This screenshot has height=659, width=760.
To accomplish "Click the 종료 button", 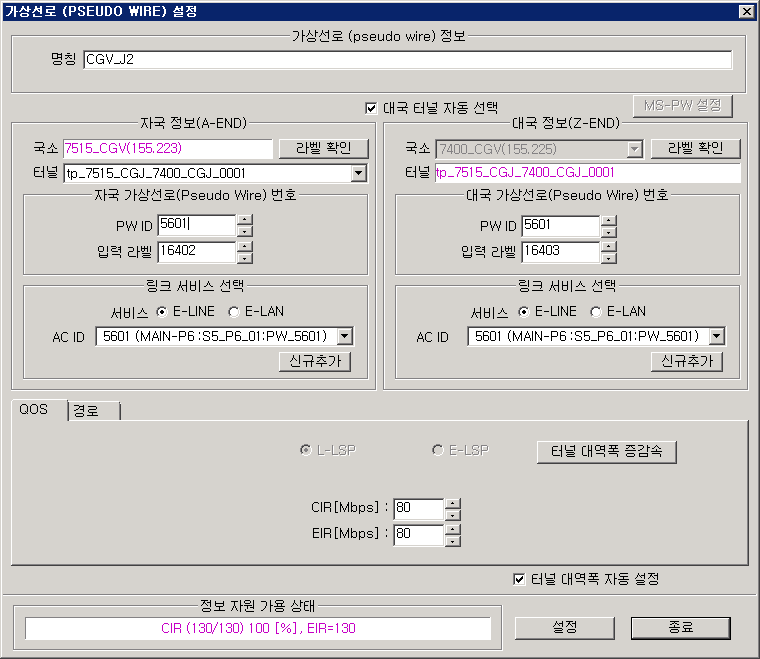I will (x=681, y=628).
